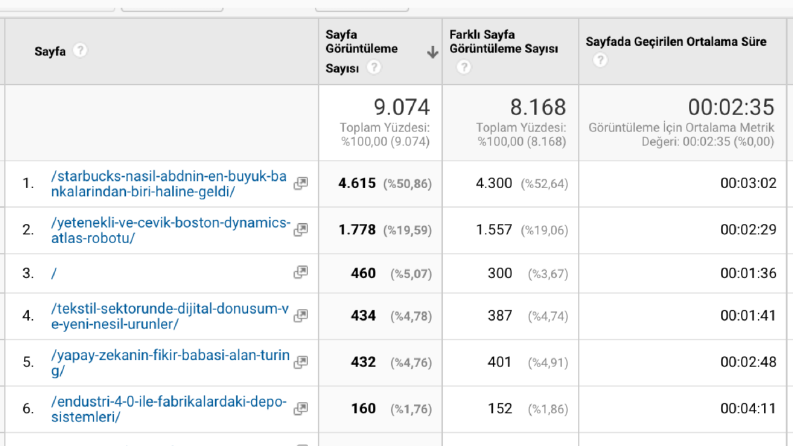Show help for Sayfa Görüntüleme Sayısı
793x446 pixels.
click(374, 67)
